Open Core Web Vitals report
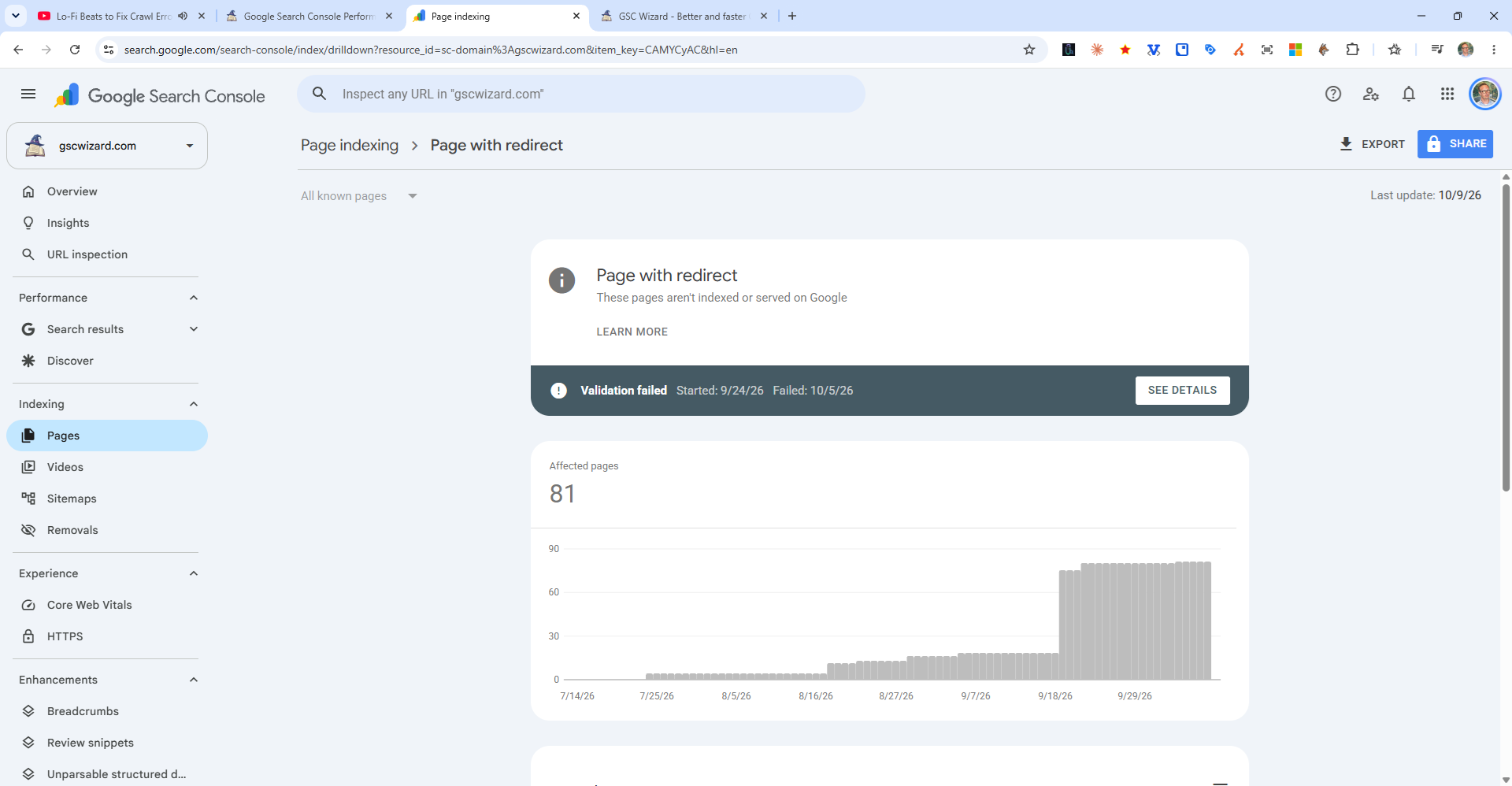1512x786 pixels. 107,605
